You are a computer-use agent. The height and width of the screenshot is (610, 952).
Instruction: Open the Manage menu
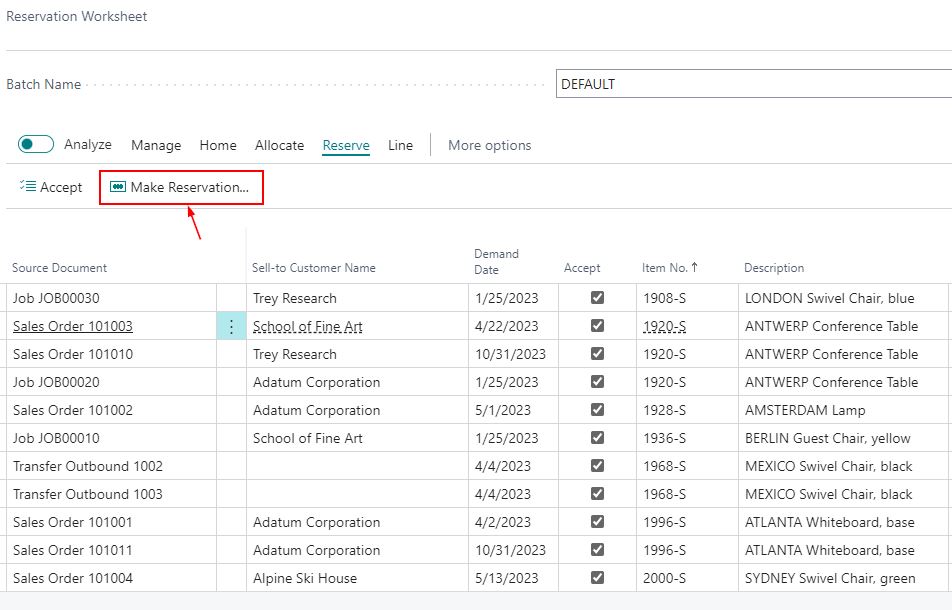pyautogui.click(x=156, y=145)
